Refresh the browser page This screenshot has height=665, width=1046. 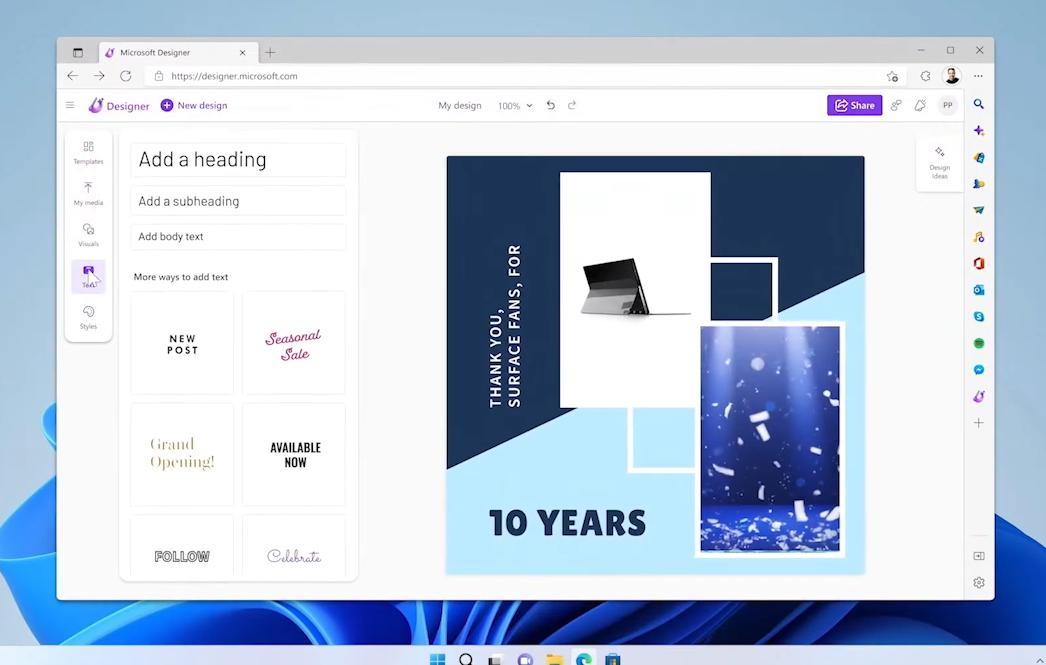(125, 76)
